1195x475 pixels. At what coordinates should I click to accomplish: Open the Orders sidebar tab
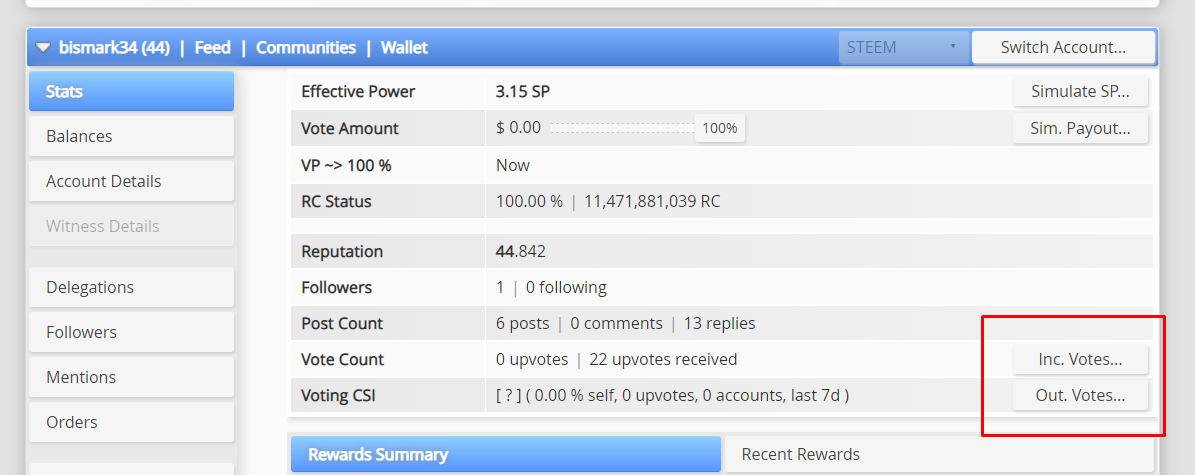point(131,422)
